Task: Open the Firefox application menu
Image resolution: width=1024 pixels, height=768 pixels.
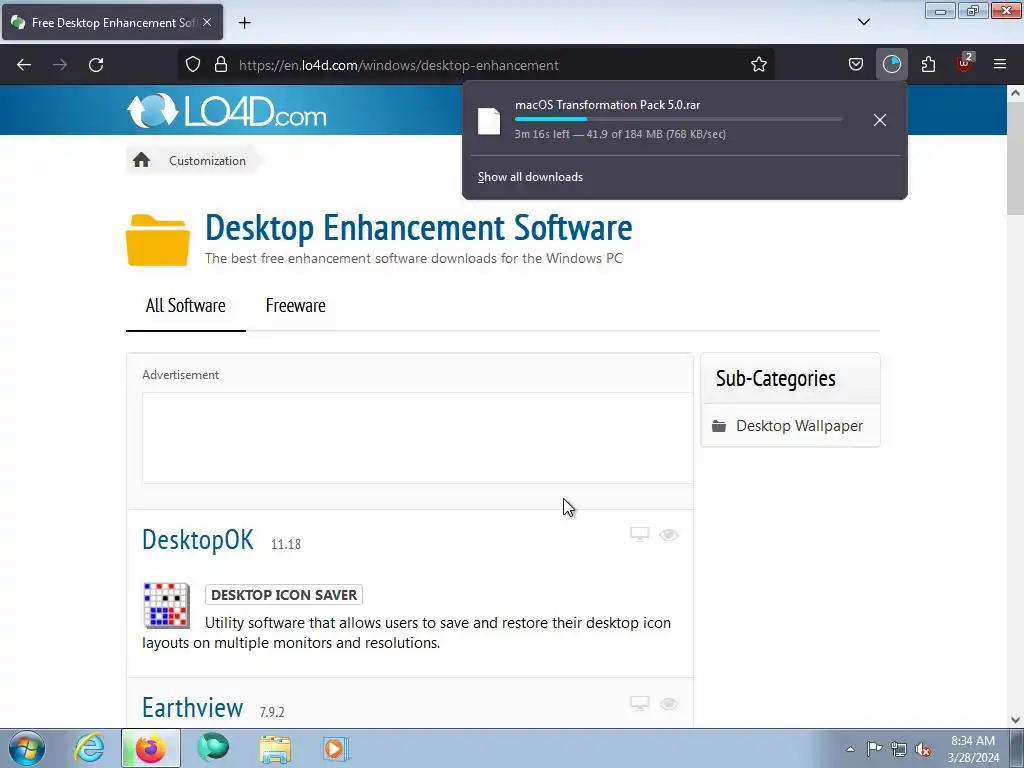Action: pos(1000,64)
